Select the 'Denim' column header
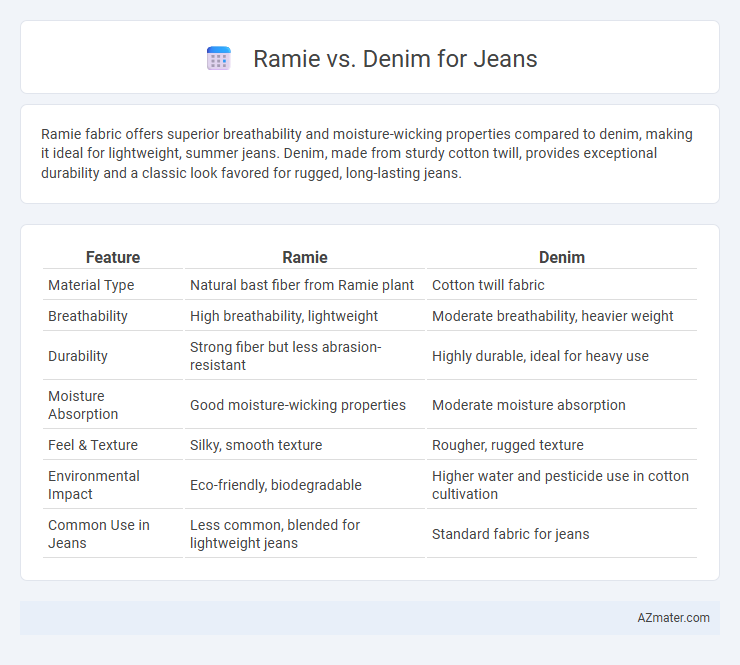The width and height of the screenshot is (740, 665). click(x=562, y=257)
